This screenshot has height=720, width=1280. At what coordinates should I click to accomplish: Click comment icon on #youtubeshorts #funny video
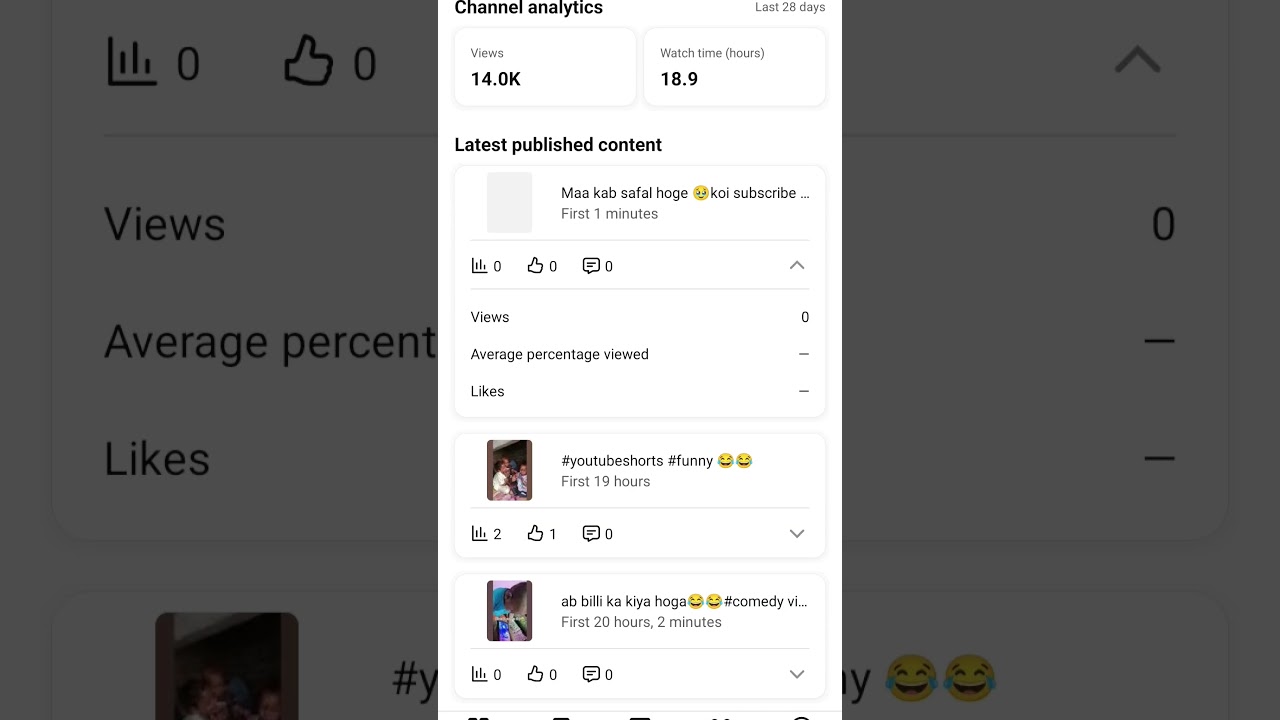point(591,534)
